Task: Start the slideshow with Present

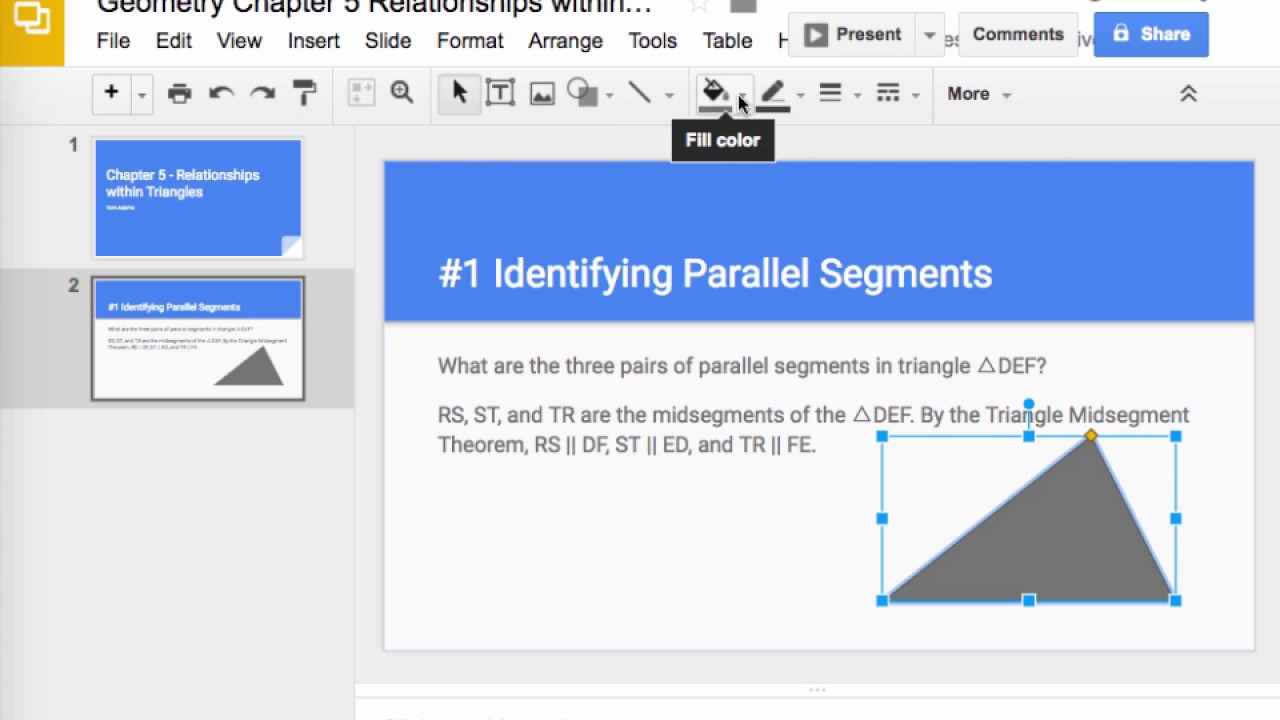Action: [853, 35]
